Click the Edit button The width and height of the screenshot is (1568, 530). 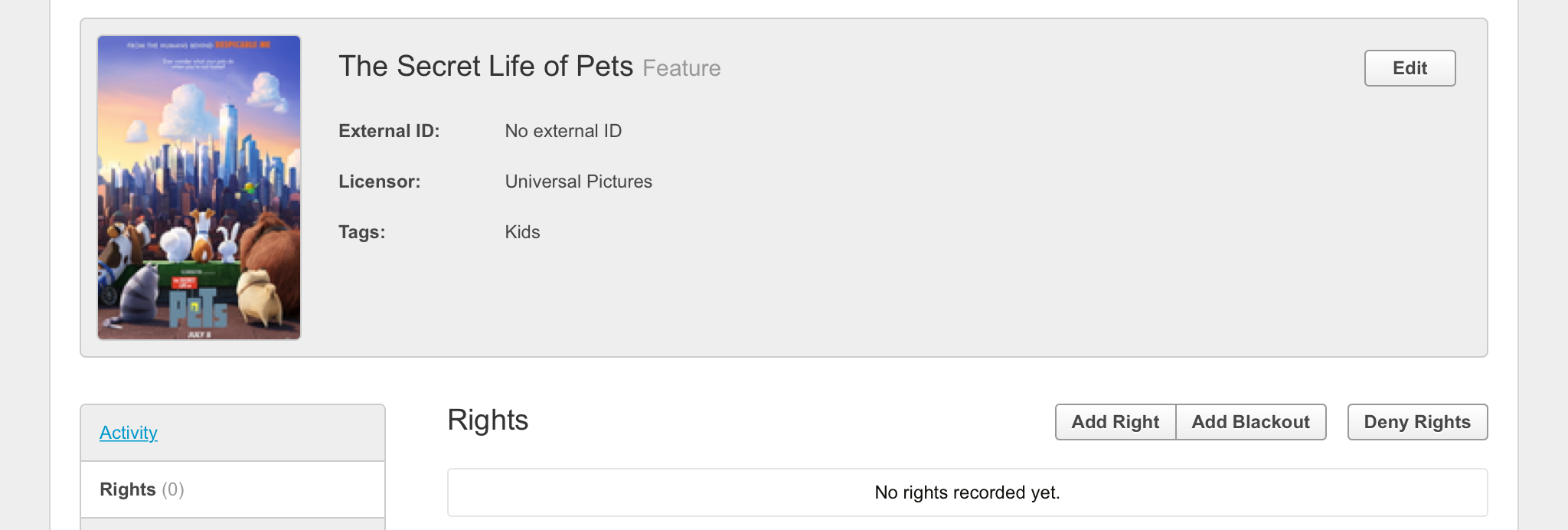[x=1410, y=68]
